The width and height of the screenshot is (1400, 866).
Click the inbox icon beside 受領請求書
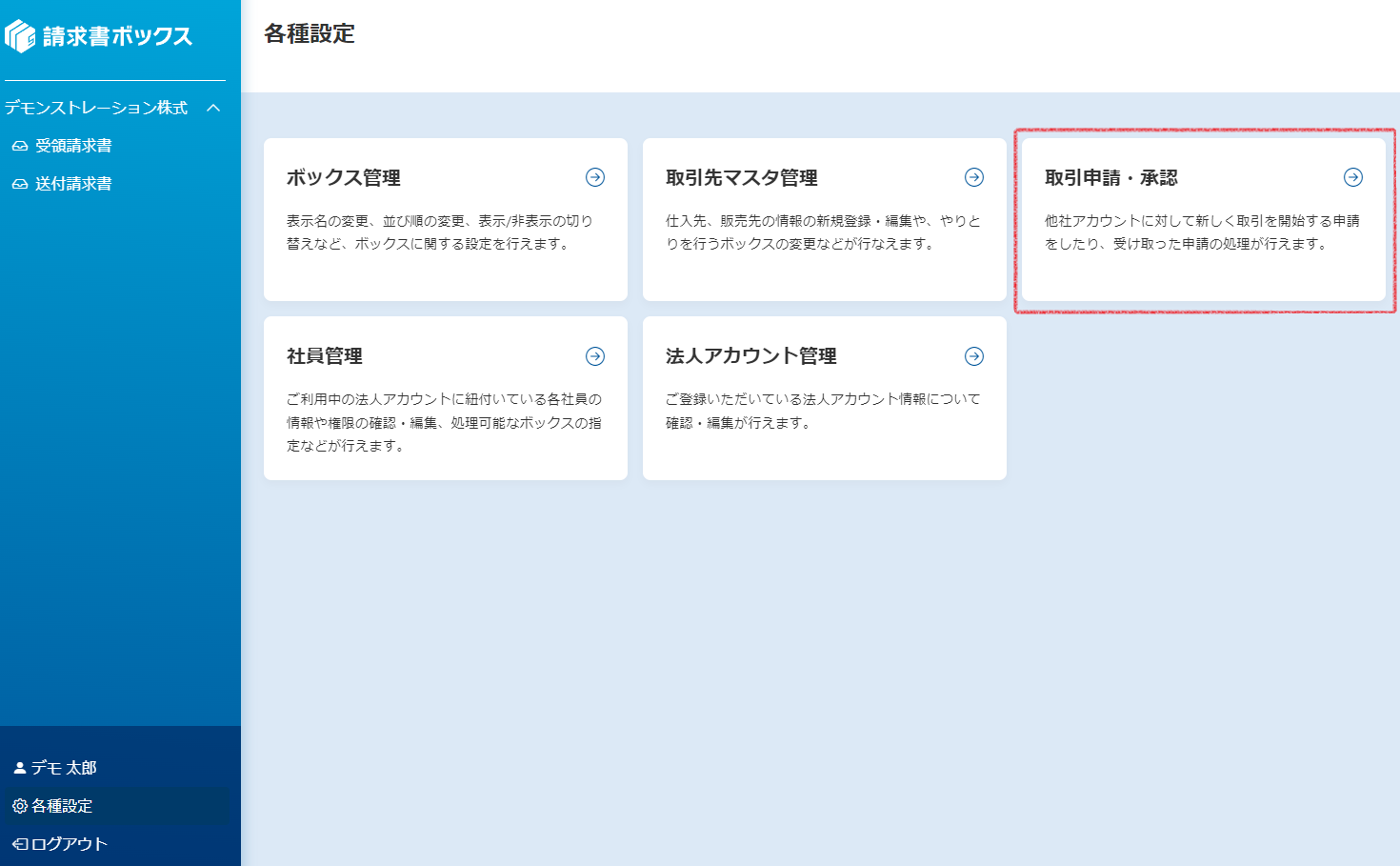(20, 146)
